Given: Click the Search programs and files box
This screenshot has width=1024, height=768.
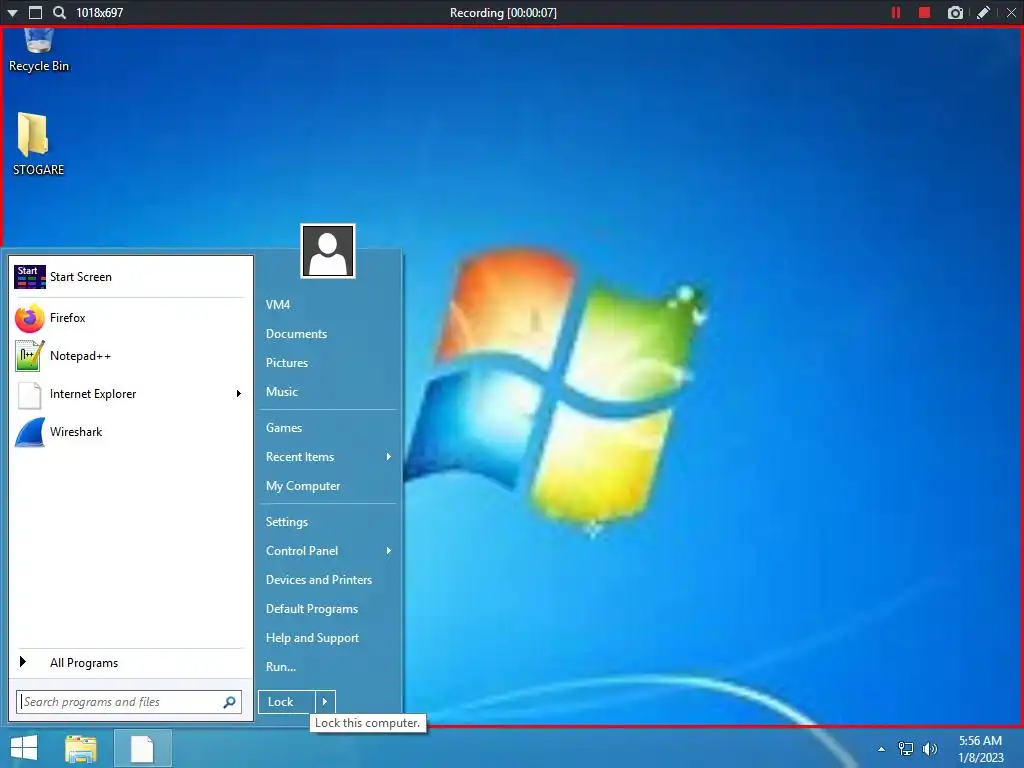Looking at the screenshot, I should (129, 702).
